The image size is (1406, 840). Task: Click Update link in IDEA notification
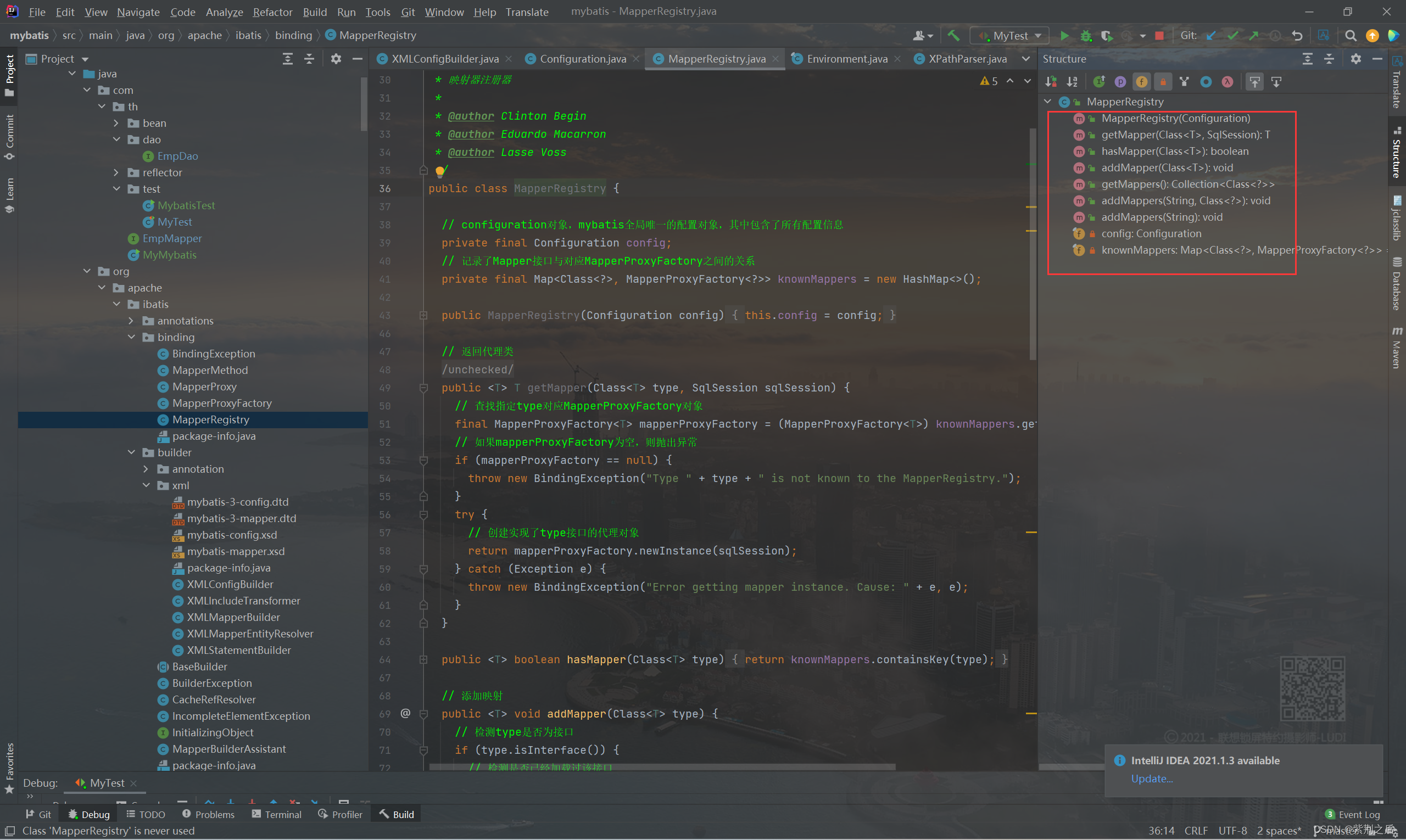click(x=1152, y=779)
